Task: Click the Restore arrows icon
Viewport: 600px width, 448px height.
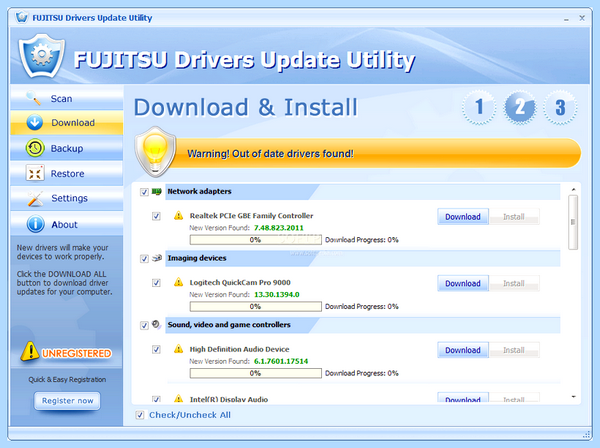Action: (35, 173)
